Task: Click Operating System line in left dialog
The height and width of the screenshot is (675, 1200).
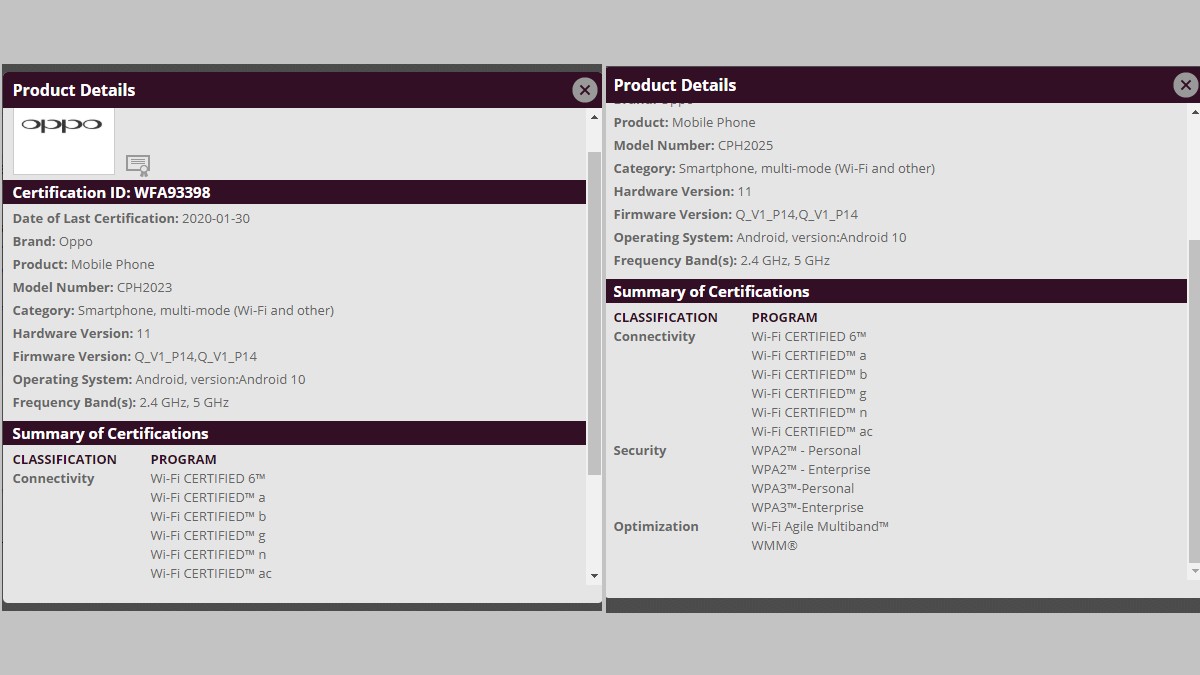Action: [x=159, y=379]
